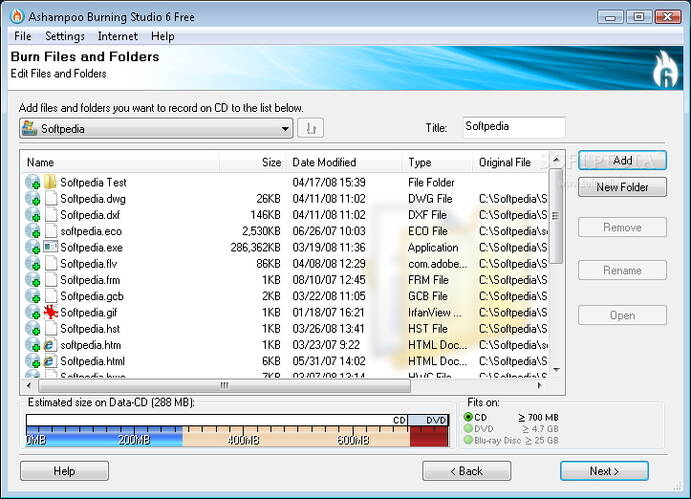
Task: Click the Softpedia.html file icon
Action: [50, 361]
